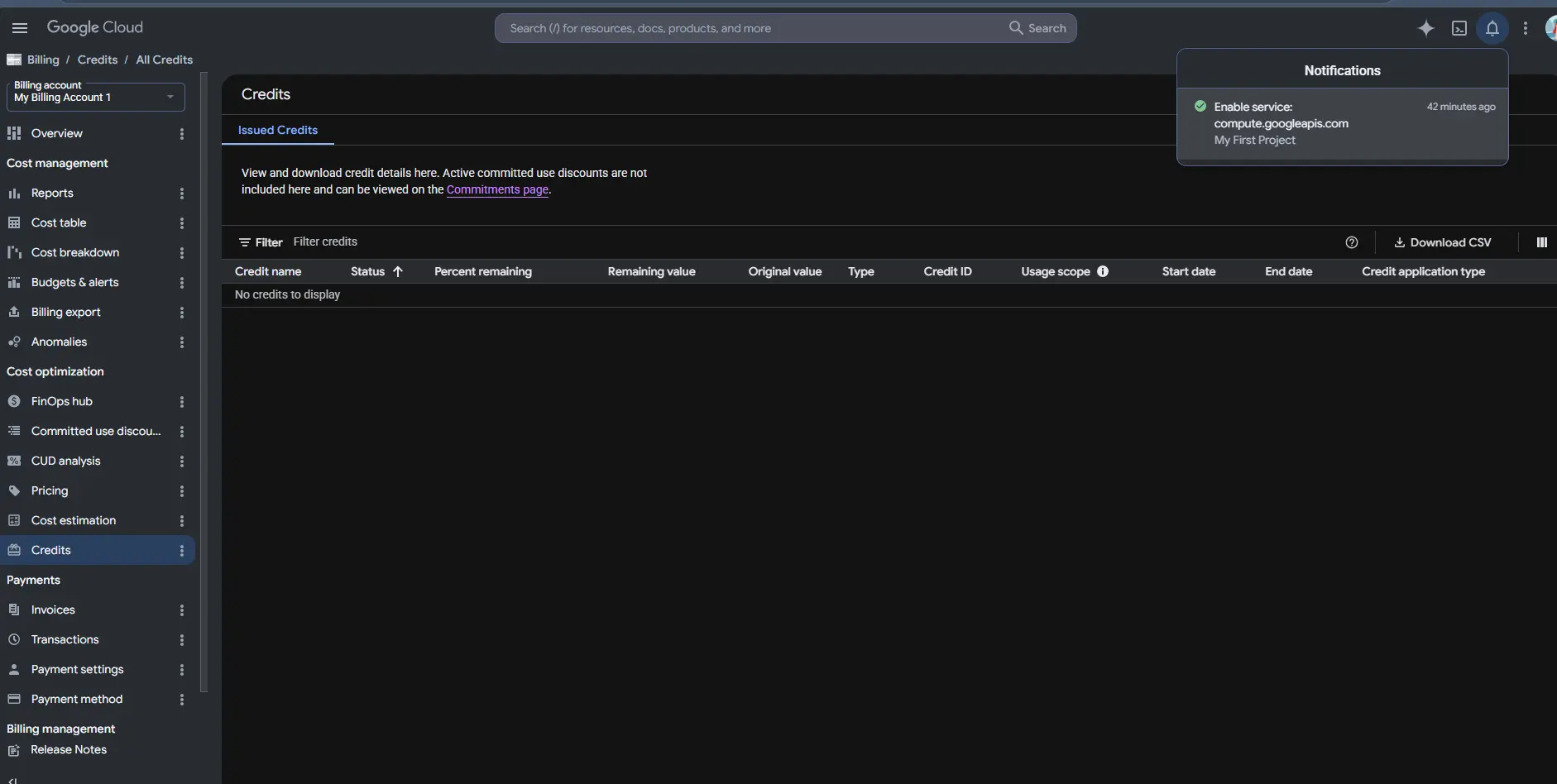
Task: Go to Billing breadcrumb
Action: (x=43, y=60)
